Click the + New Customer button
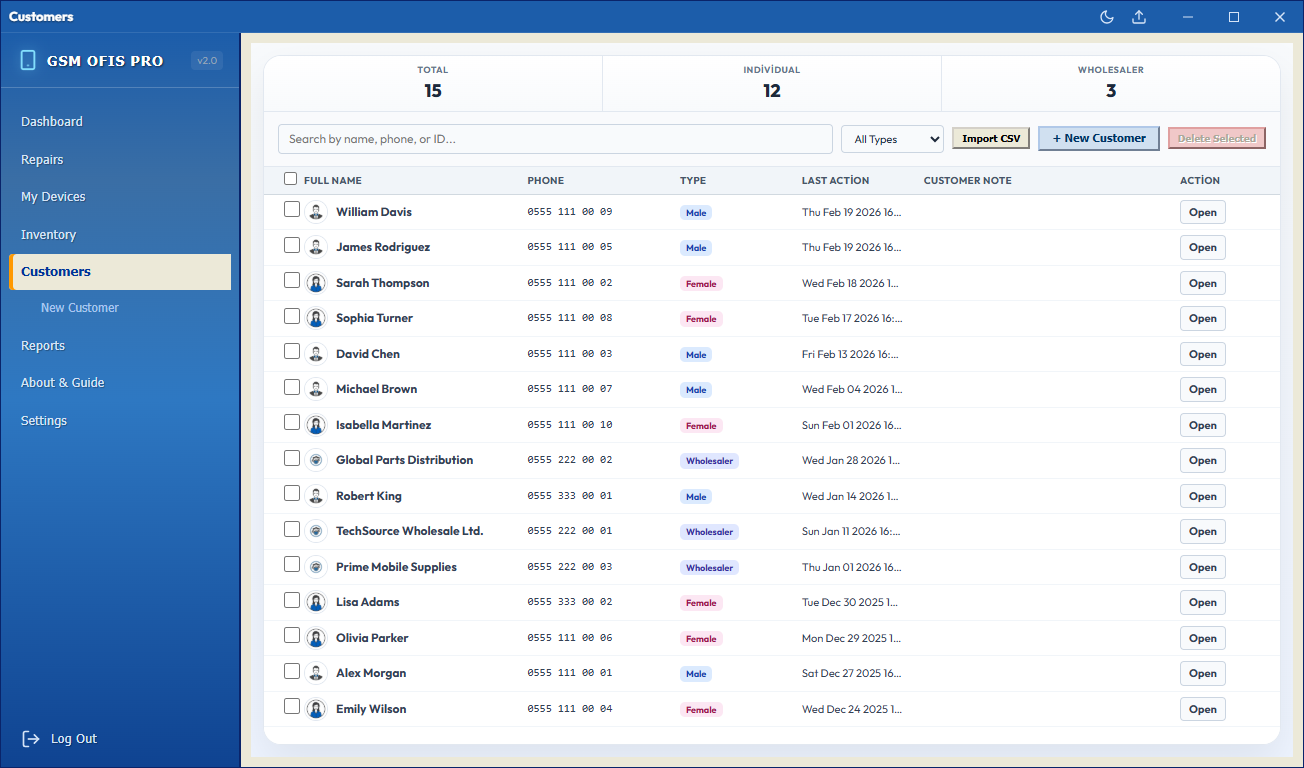Image resolution: width=1304 pixels, height=768 pixels. click(1099, 138)
